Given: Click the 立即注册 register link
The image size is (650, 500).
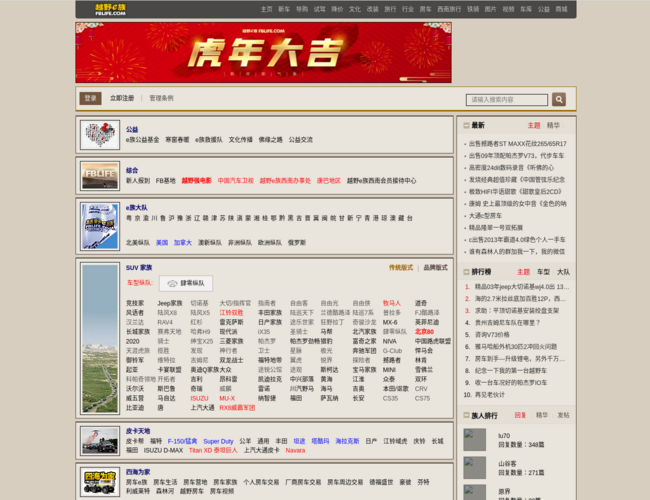Looking at the screenshot, I should [122, 99].
